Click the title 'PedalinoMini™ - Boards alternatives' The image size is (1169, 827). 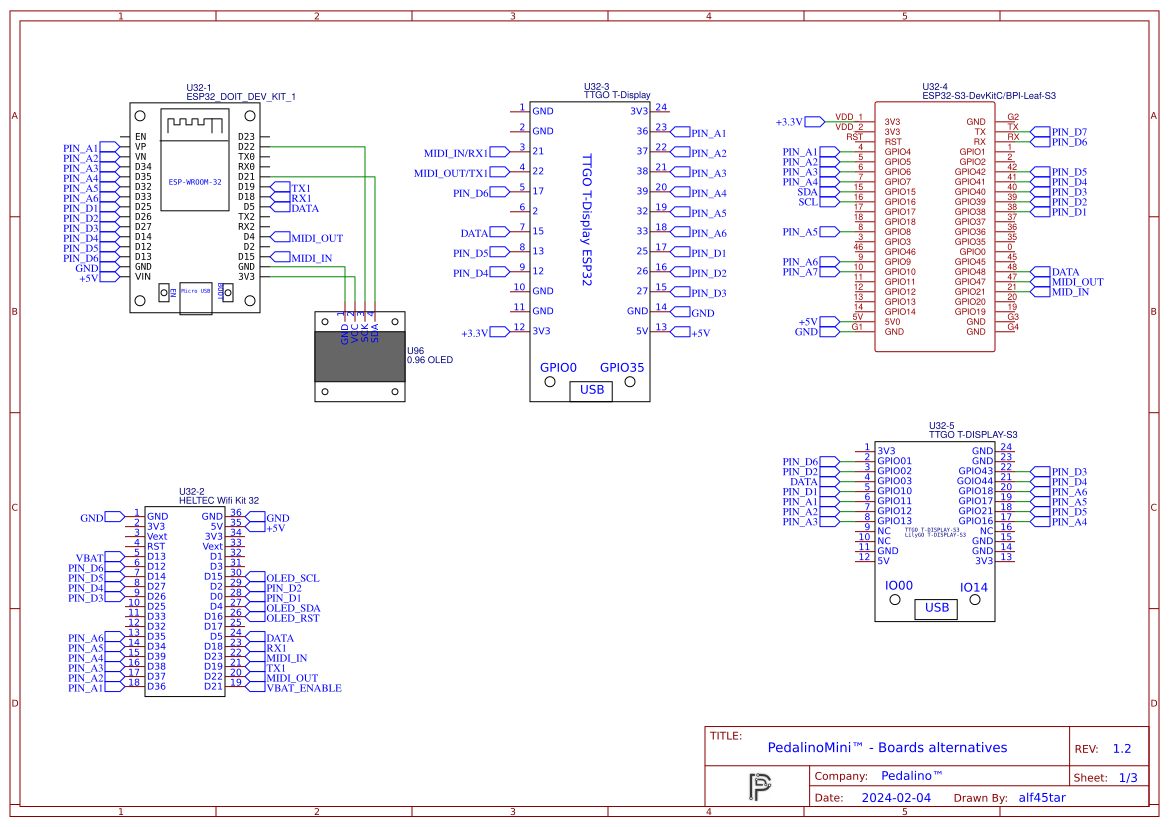click(887, 748)
